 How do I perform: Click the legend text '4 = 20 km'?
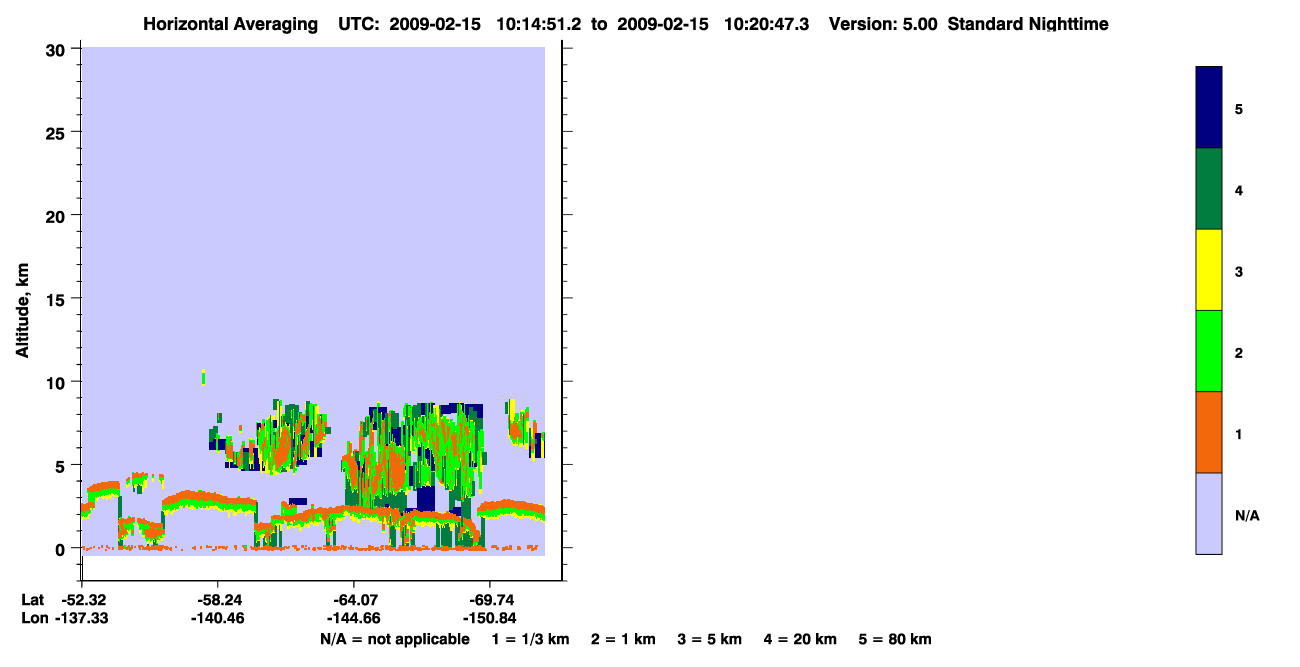800,640
